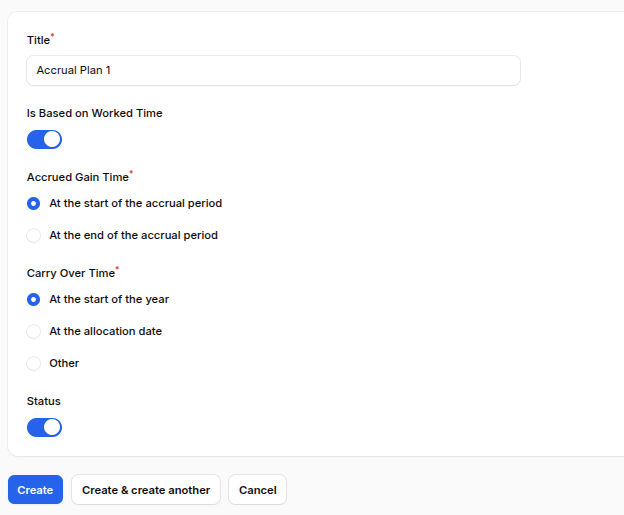Click the Status label text

click(x=44, y=401)
